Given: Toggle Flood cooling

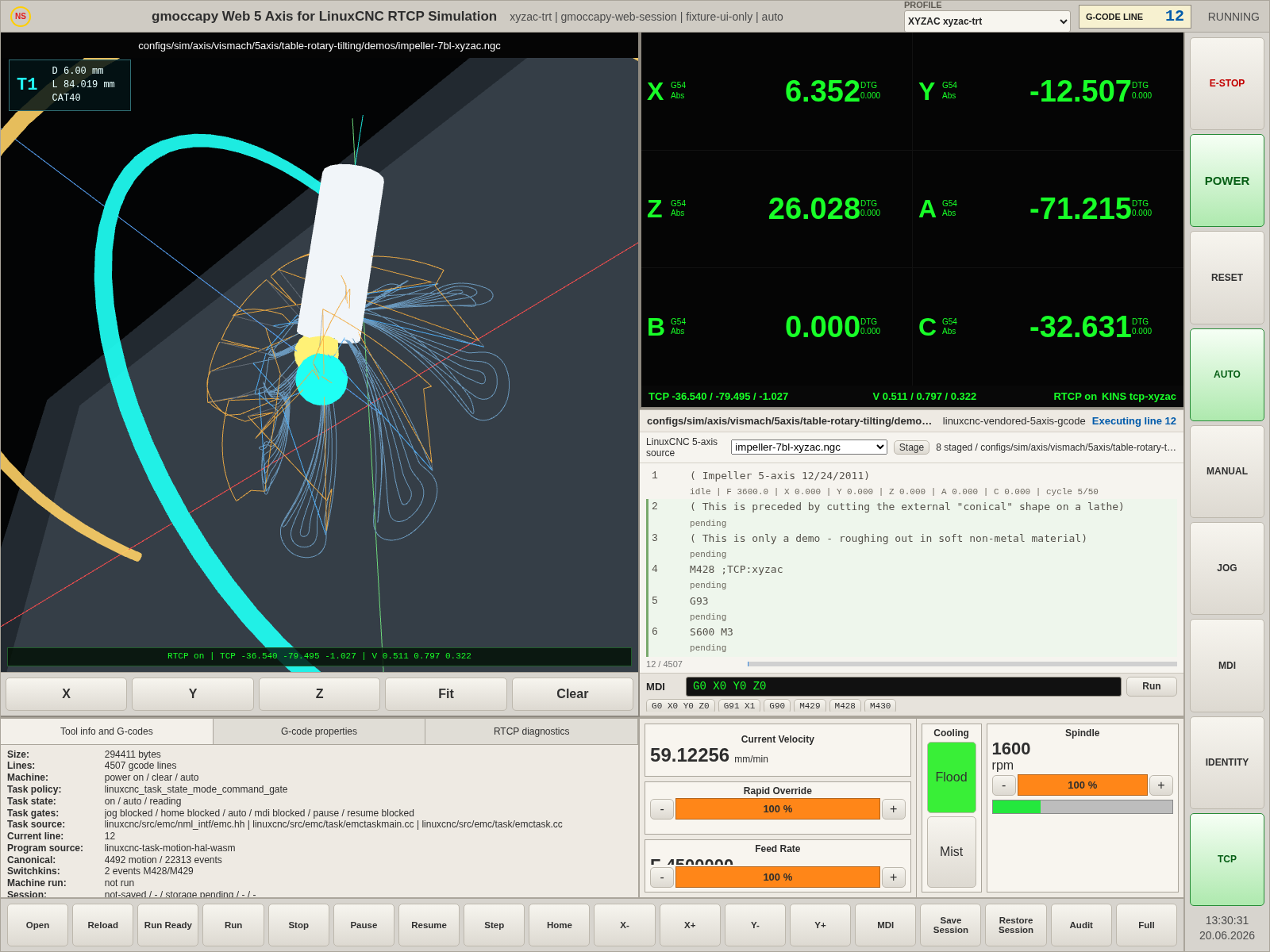Looking at the screenshot, I should tap(951, 777).
